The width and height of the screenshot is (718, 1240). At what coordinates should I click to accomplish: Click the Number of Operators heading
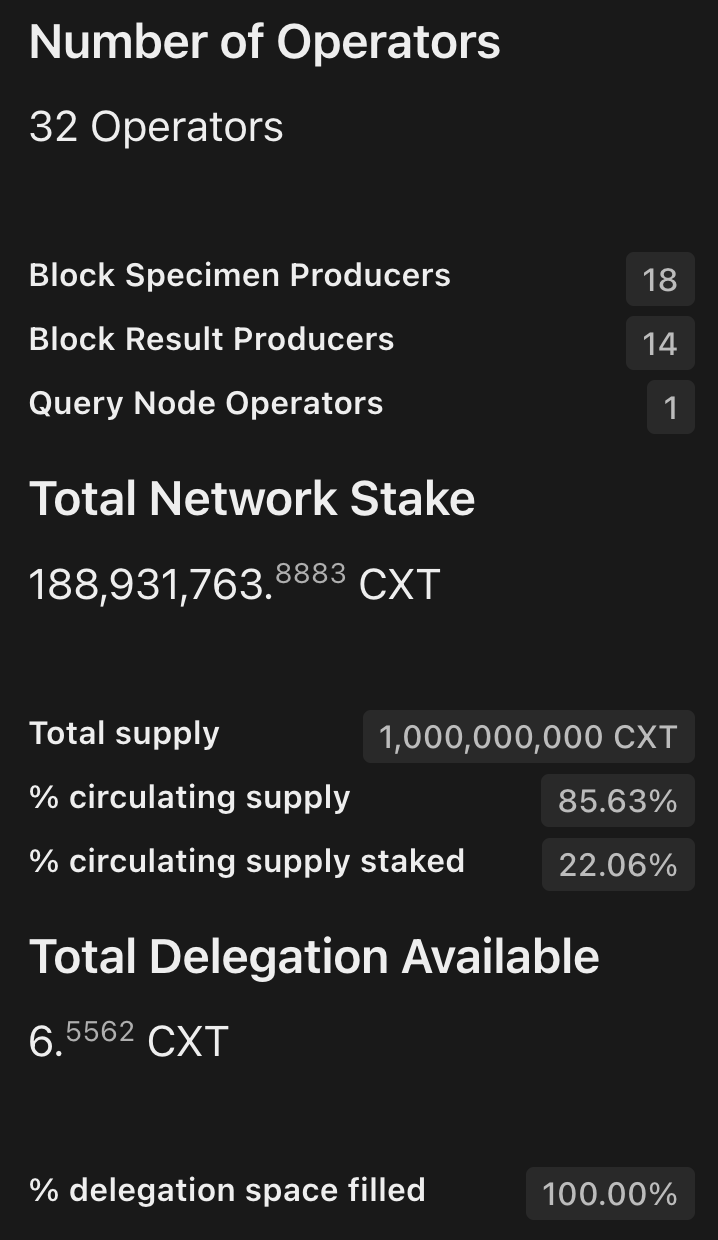pos(265,43)
